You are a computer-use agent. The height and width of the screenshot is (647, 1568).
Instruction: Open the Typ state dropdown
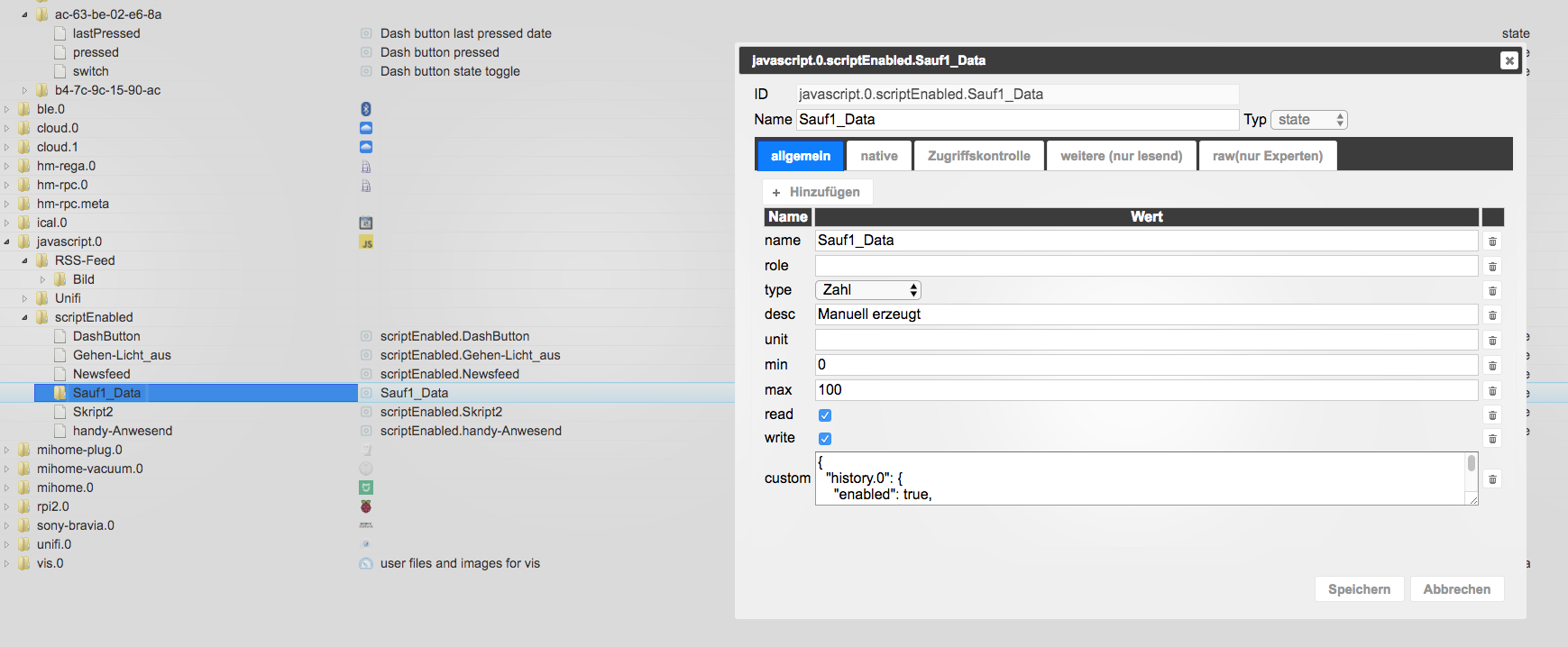[x=1308, y=120]
